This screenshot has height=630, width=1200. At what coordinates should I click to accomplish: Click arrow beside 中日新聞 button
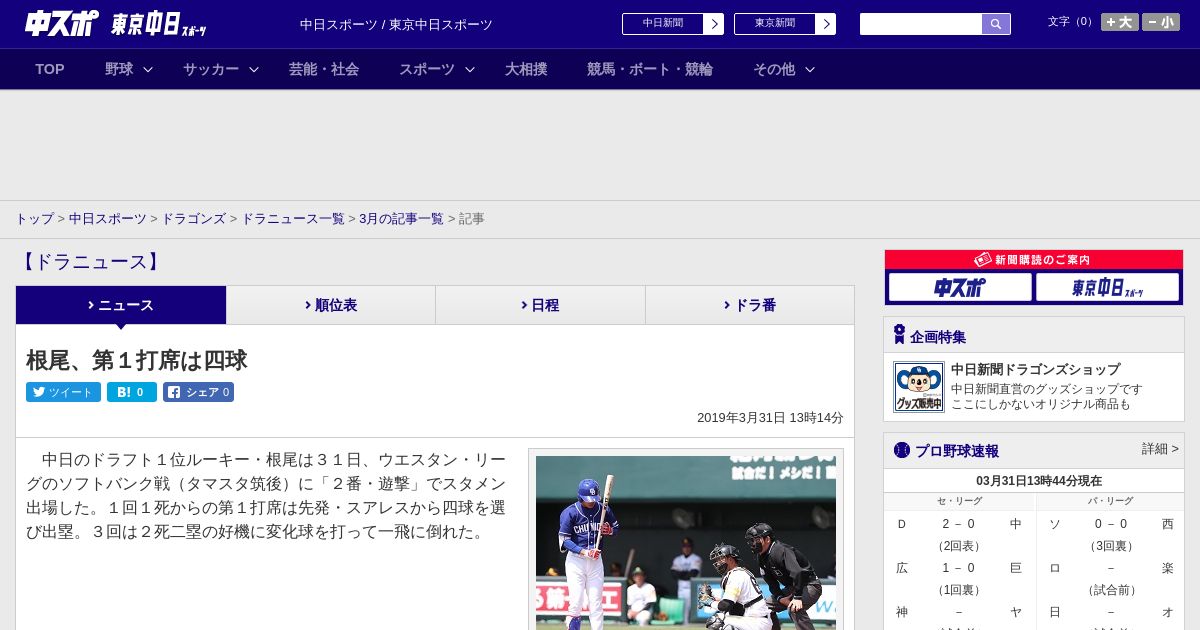713,24
